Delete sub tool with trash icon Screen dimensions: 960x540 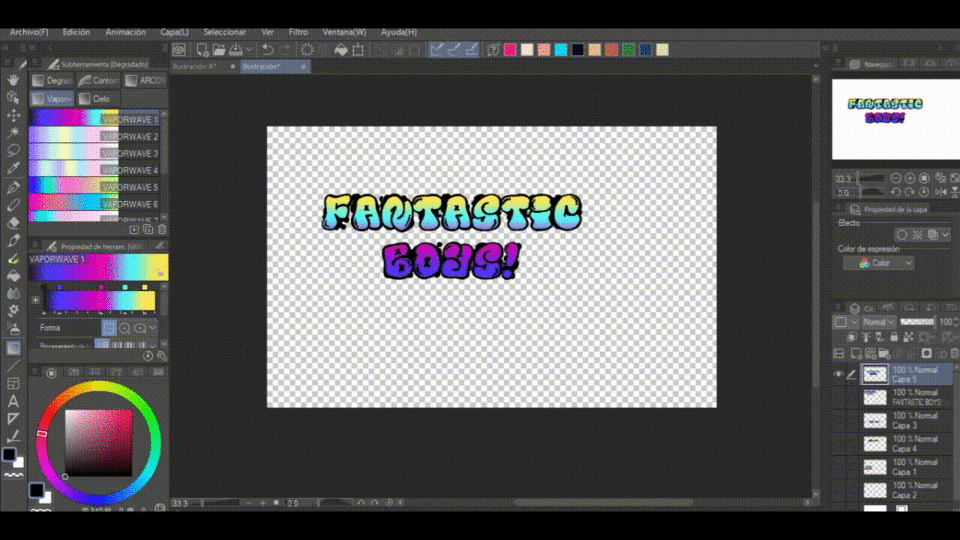162,229
